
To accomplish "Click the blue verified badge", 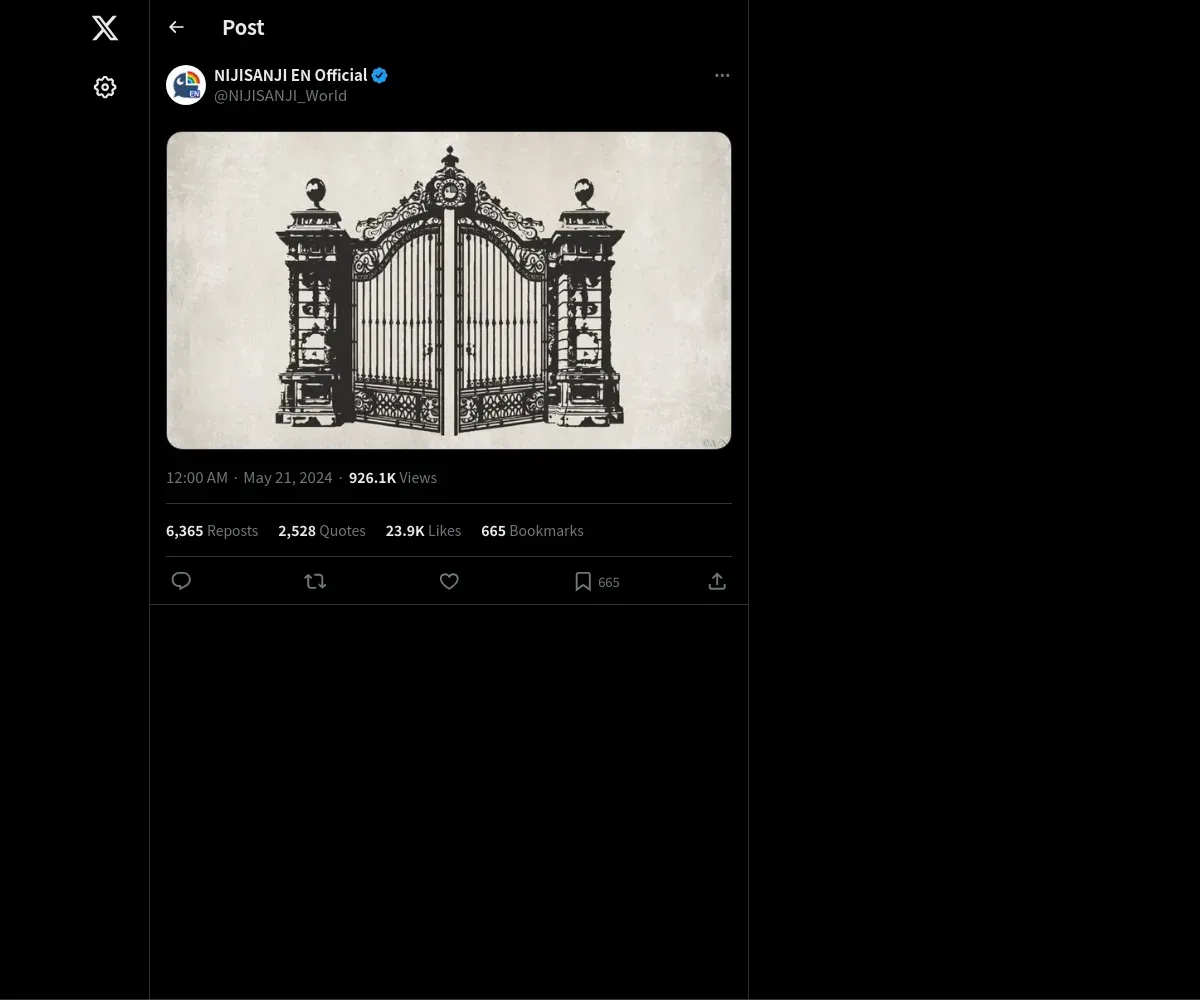I will 380,75.
